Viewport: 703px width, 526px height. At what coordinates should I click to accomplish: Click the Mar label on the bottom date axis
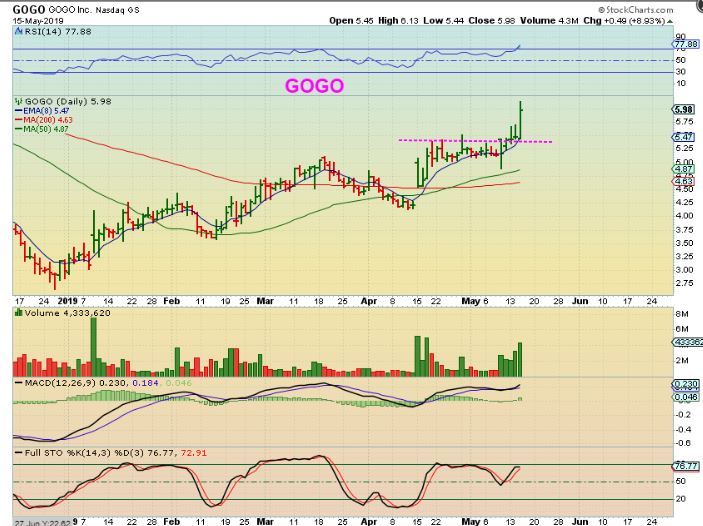click(265, 521)
